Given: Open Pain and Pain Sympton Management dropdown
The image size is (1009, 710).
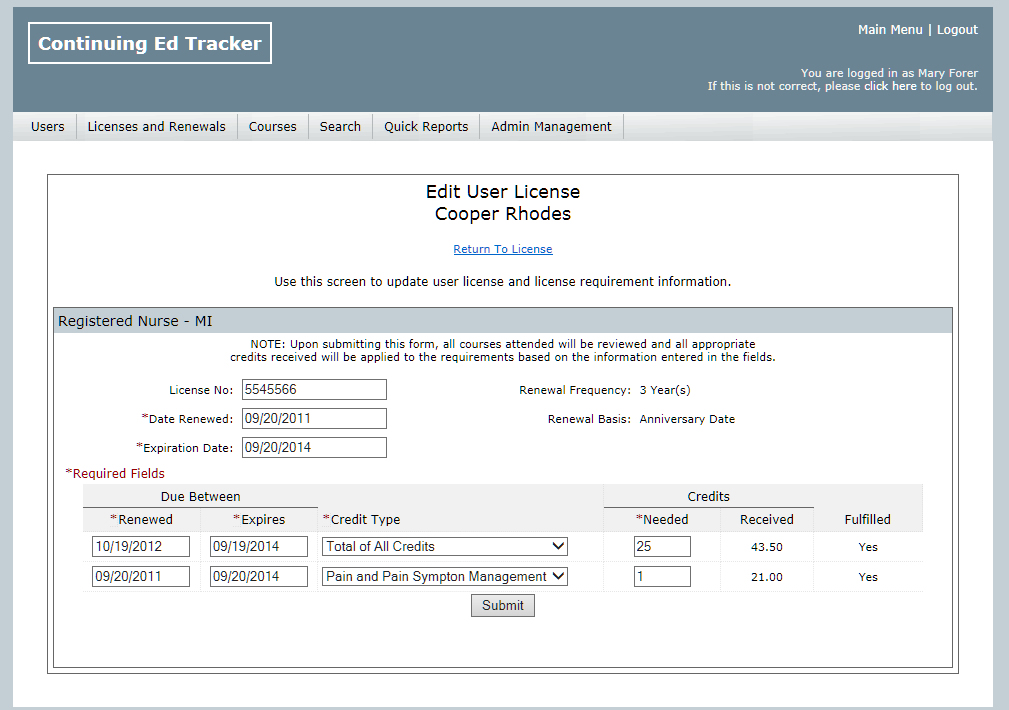Looking at the screenshot, I should tap(445, 577).
